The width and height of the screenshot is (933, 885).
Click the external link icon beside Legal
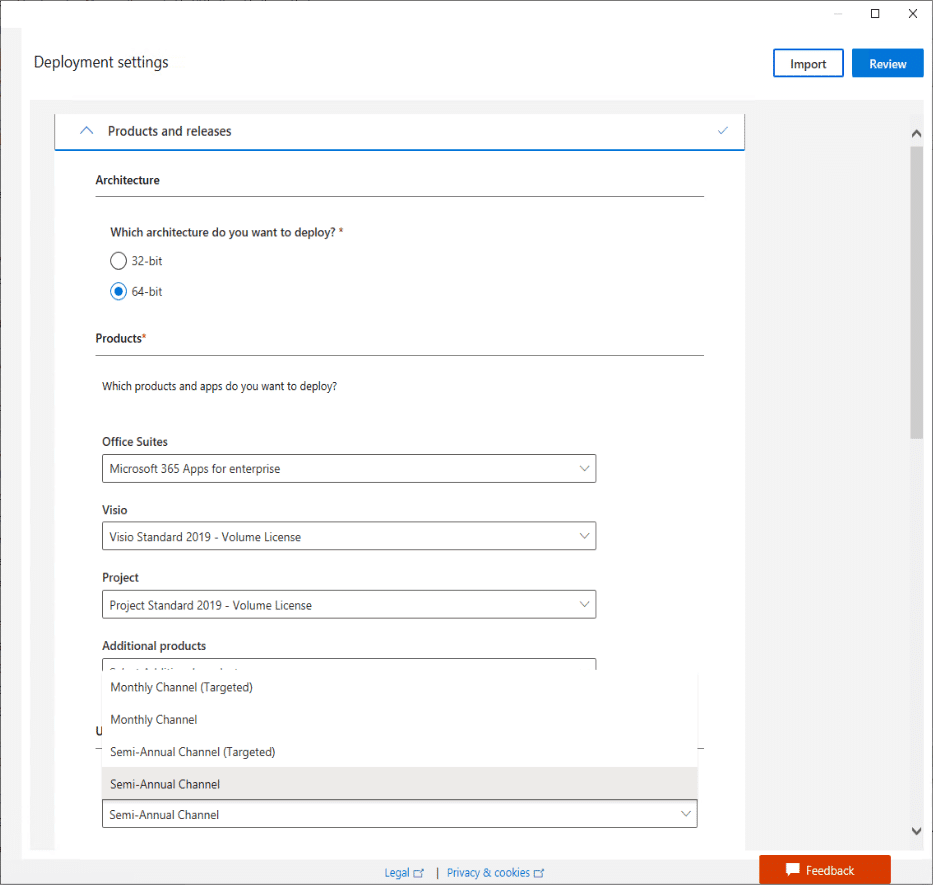point(420,872)
